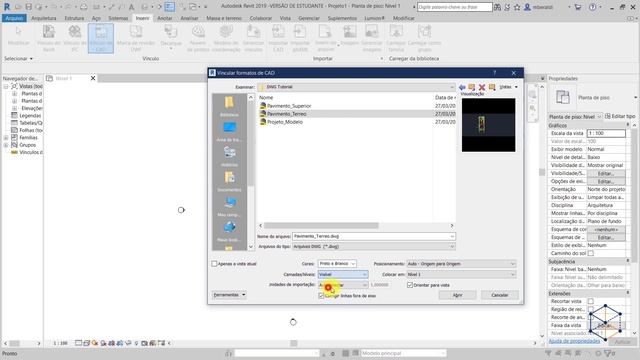Open the Posicionamento dropdown

(x=461, y=264)
